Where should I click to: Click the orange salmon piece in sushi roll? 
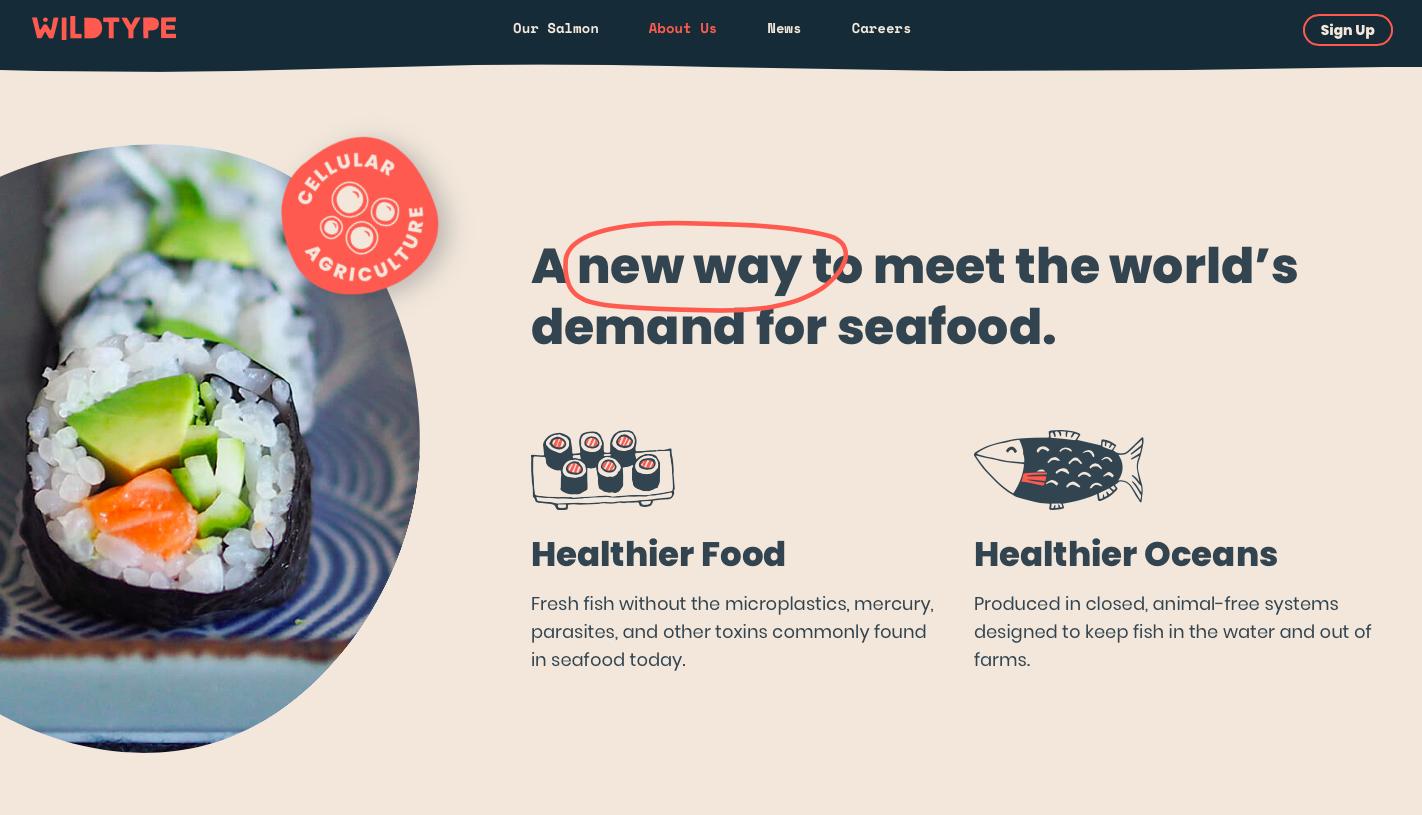coord(143,517)
